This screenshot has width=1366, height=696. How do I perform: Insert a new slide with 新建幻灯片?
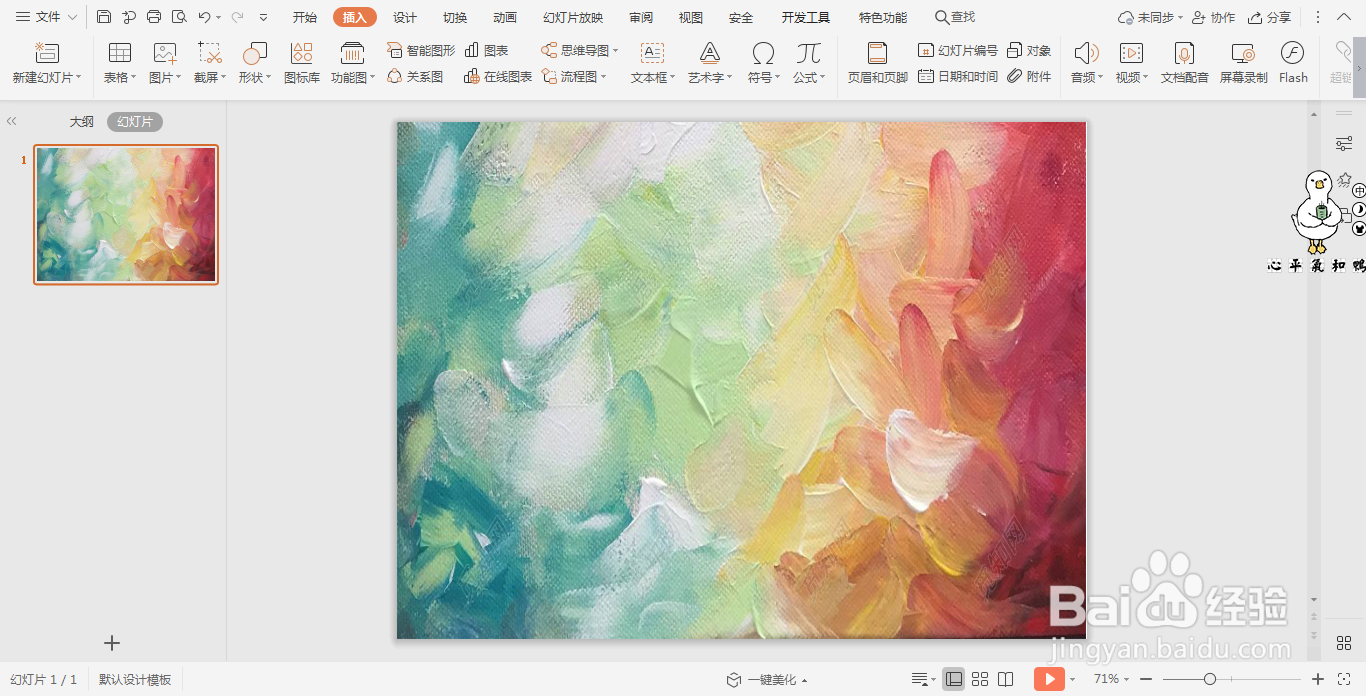coord(47,63)
